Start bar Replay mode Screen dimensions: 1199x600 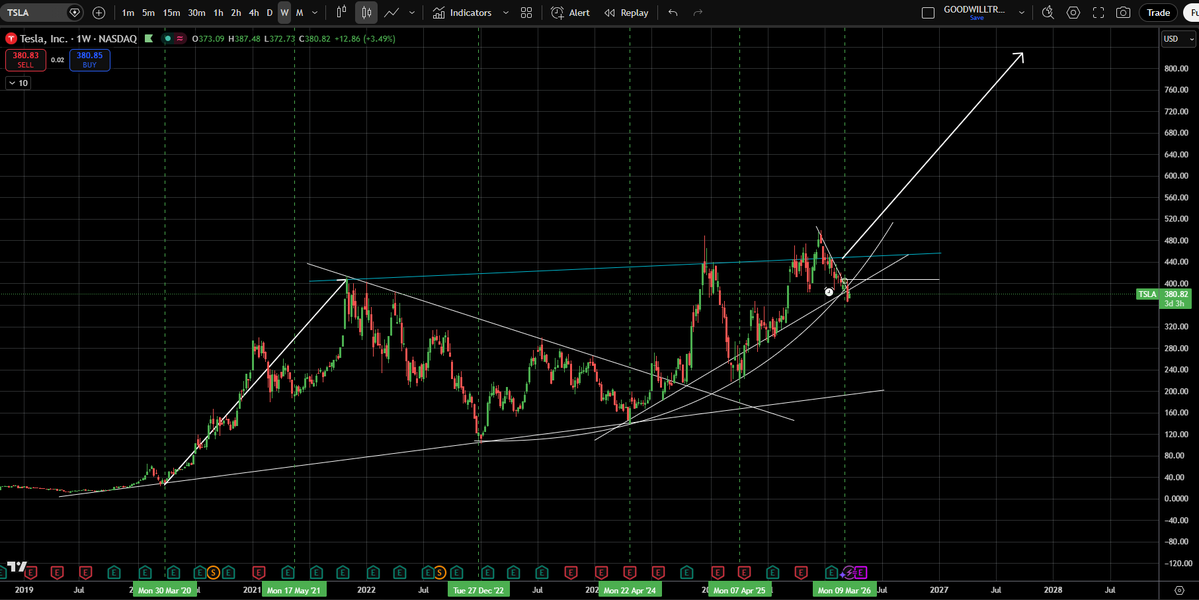625,12
